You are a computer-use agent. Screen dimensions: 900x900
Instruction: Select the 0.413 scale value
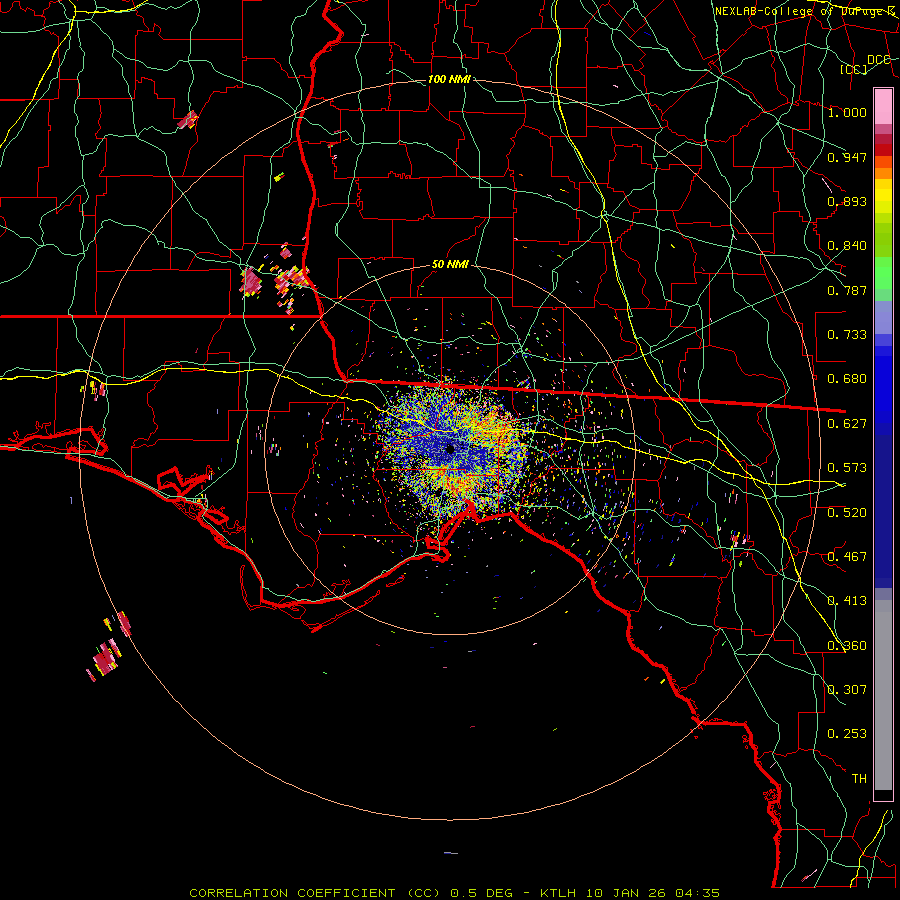(847, 601)
